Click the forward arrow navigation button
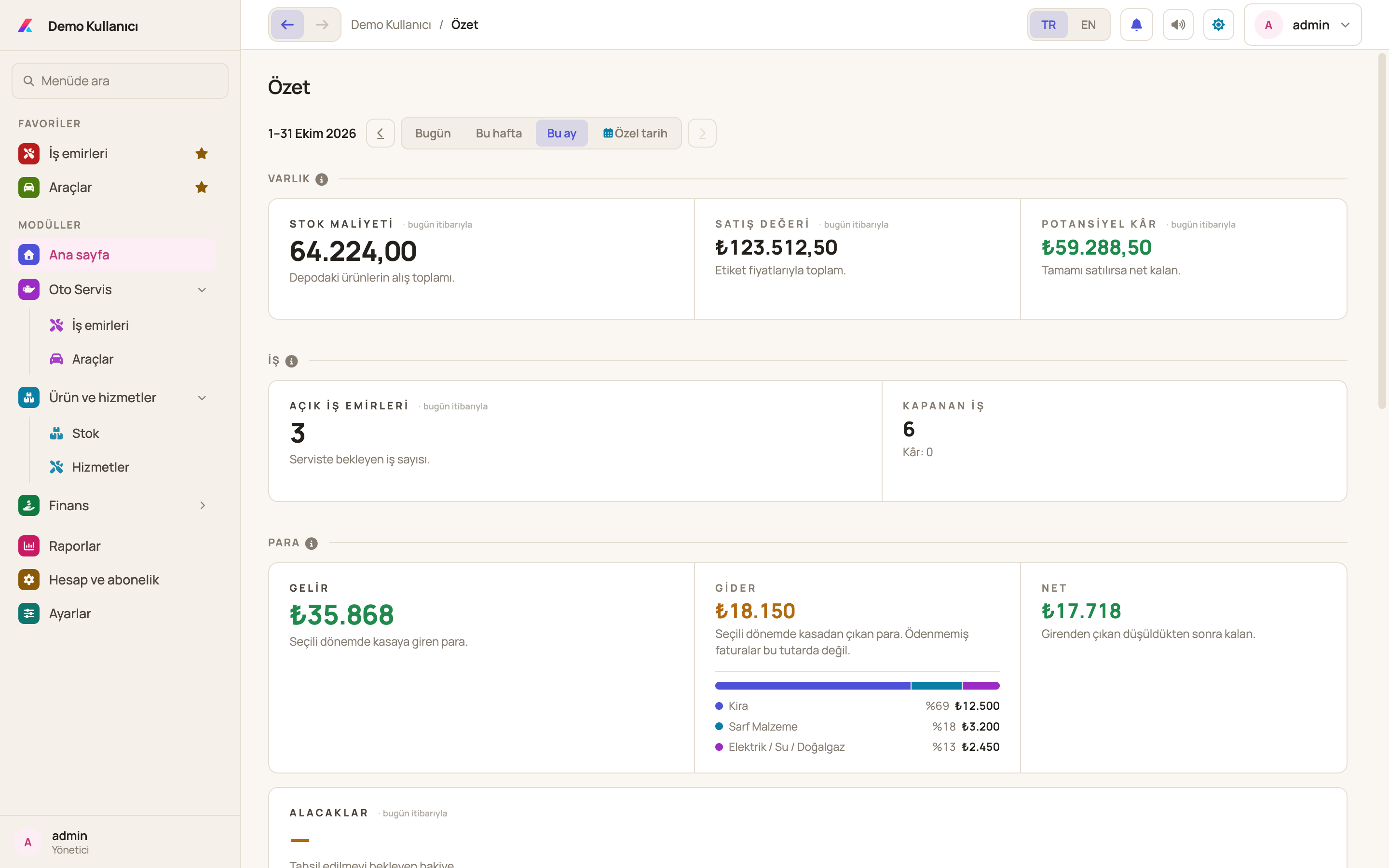This screenshot has height=868, width=1389. 322,25
